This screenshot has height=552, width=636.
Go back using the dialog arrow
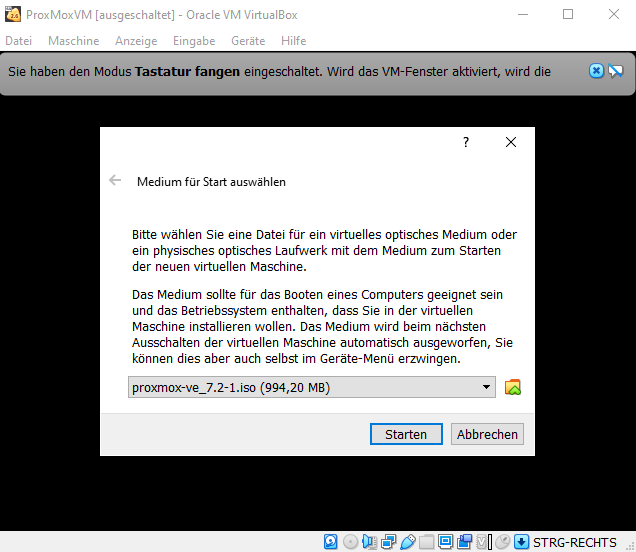[x=115, y=180]
